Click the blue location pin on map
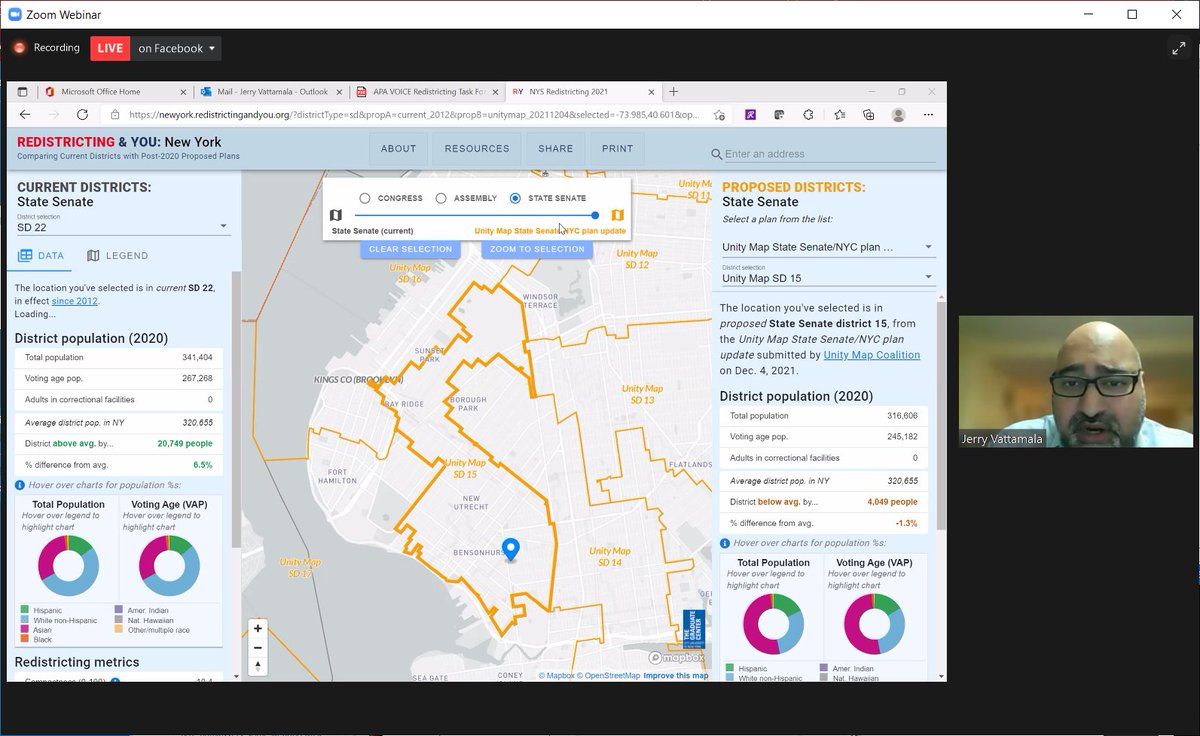Screen dimensions: 1200x736 [510, 549]
